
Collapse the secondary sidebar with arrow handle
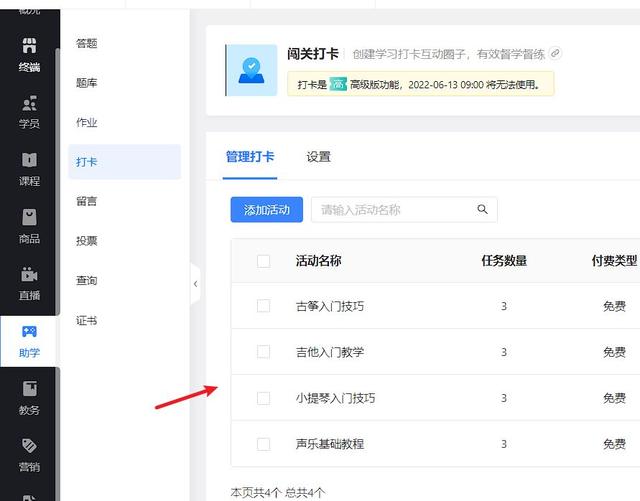point(195,284)
